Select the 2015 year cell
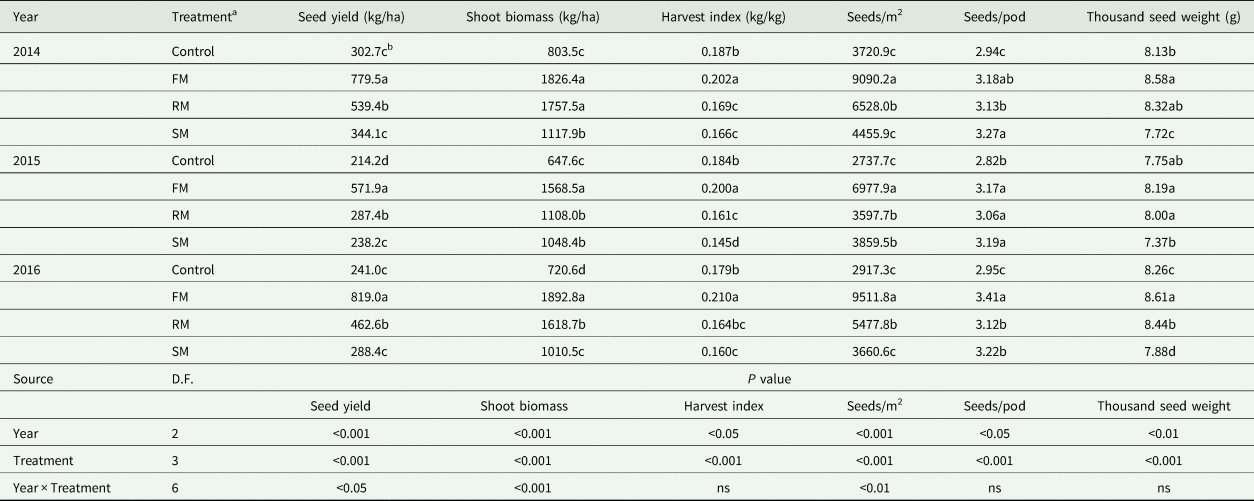 [x=26, y=159]
